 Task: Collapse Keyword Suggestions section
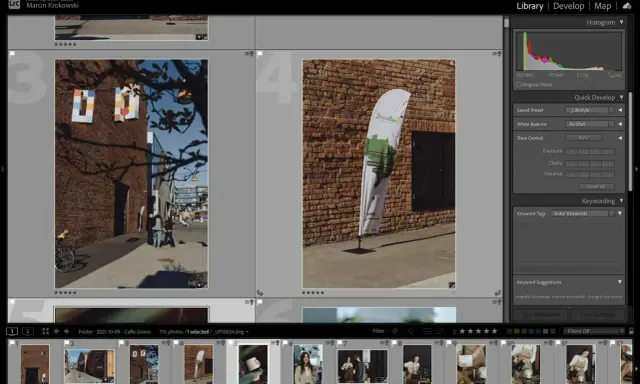tap(620, 282)
